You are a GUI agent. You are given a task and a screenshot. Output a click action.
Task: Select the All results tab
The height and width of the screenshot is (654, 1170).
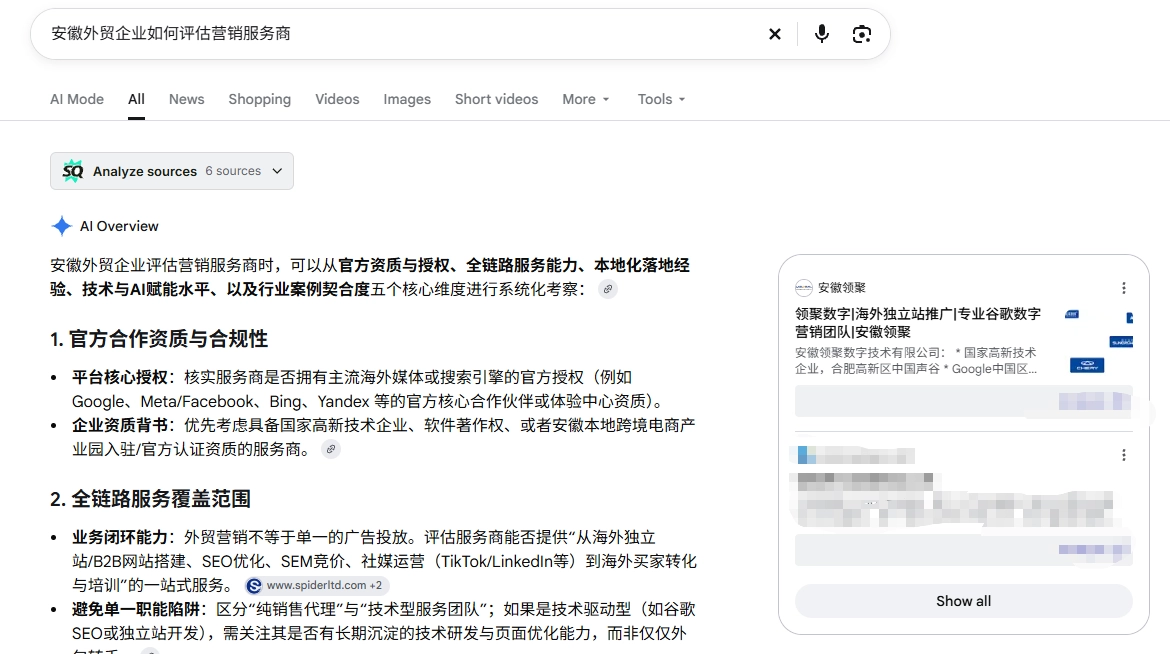136,99
